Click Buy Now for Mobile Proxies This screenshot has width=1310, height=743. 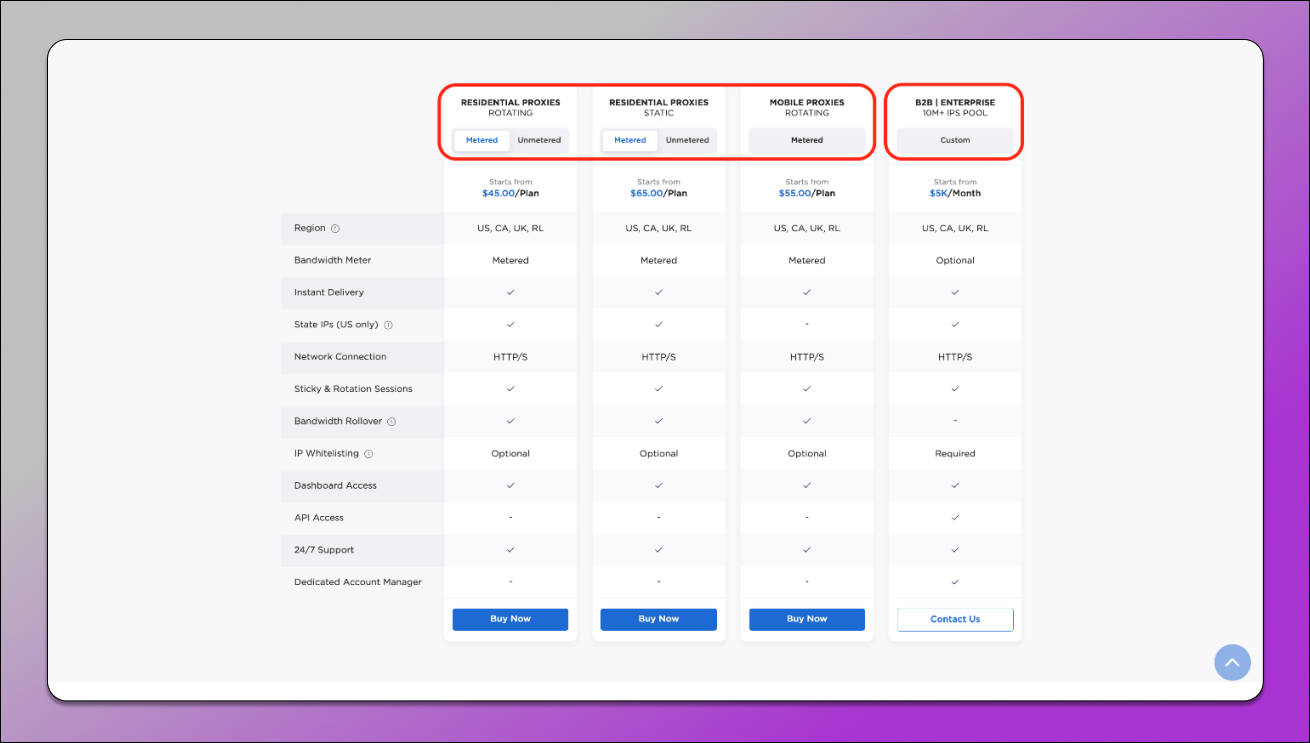[807, 619]
